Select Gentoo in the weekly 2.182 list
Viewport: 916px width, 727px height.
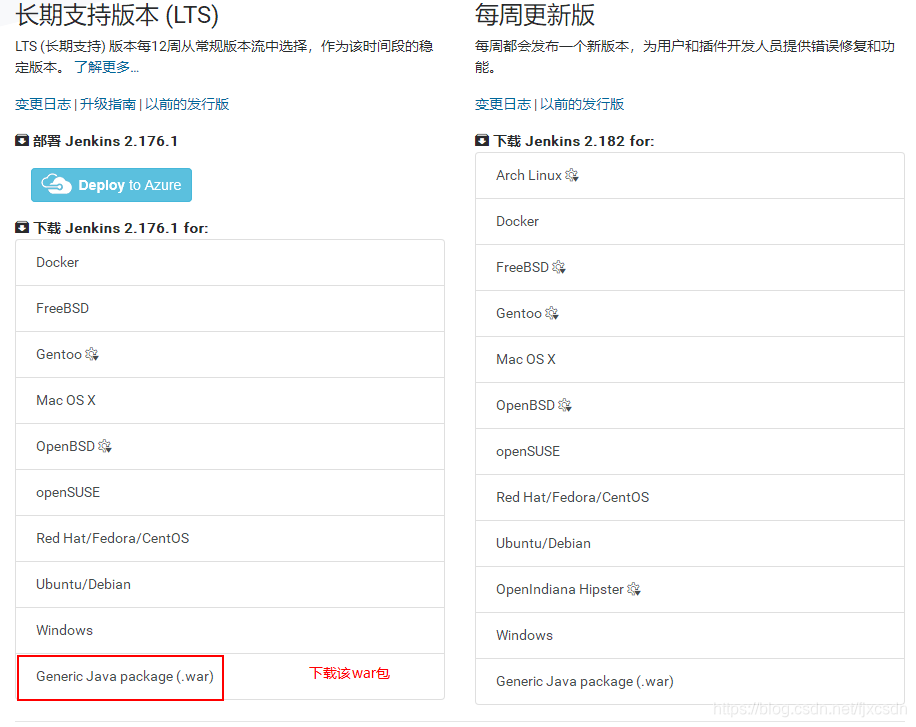(x=690, y=314)
